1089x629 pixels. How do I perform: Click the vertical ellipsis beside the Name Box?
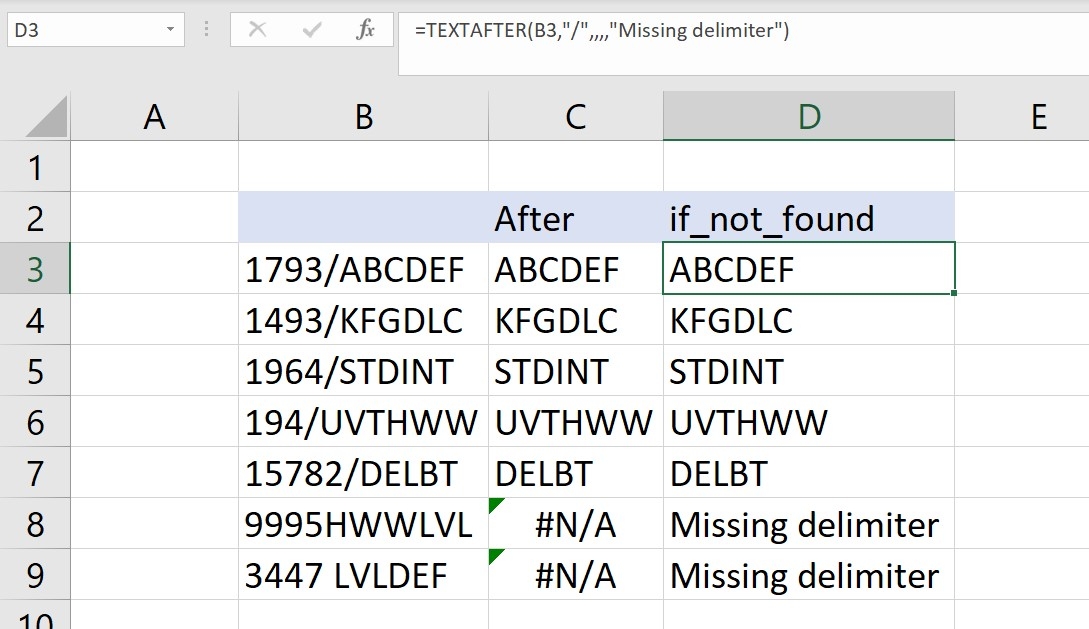tap(205, 29)
